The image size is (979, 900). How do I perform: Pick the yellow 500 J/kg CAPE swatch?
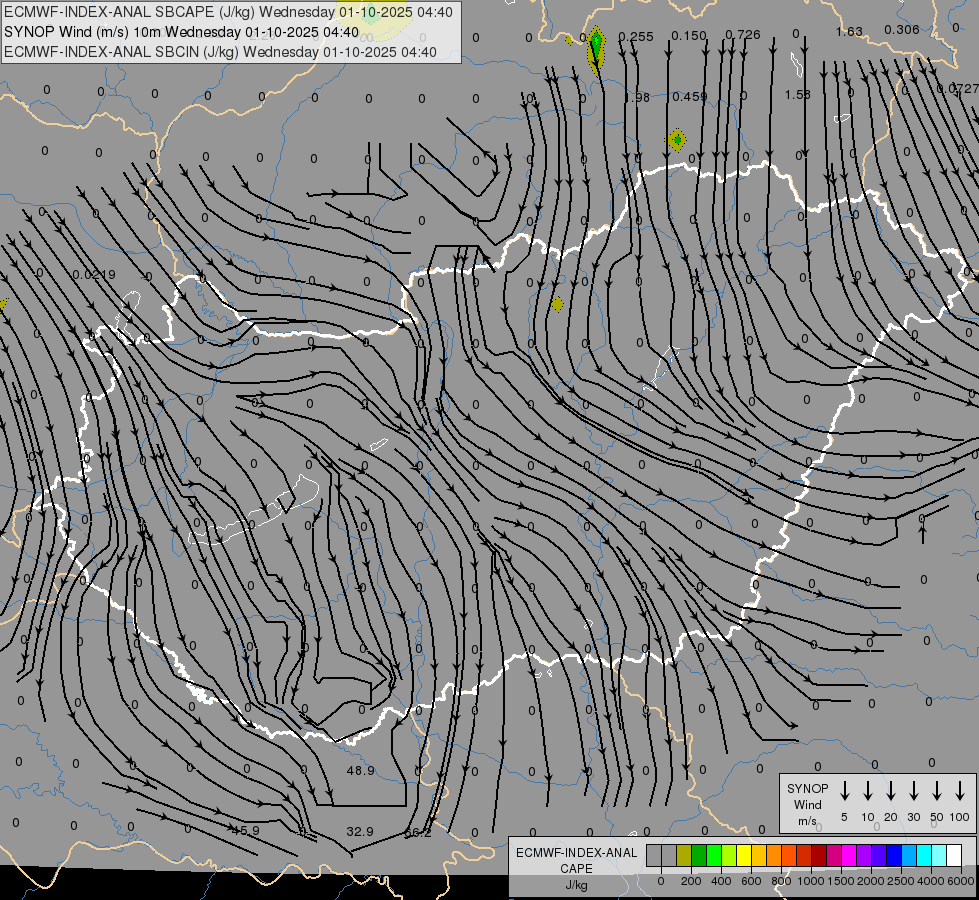click(x=745, y=856)
